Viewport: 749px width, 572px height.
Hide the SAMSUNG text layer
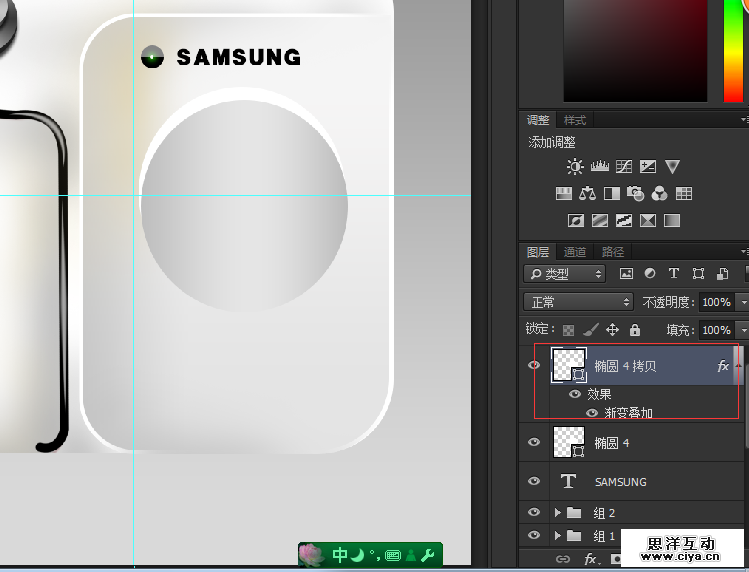[533, 481]
